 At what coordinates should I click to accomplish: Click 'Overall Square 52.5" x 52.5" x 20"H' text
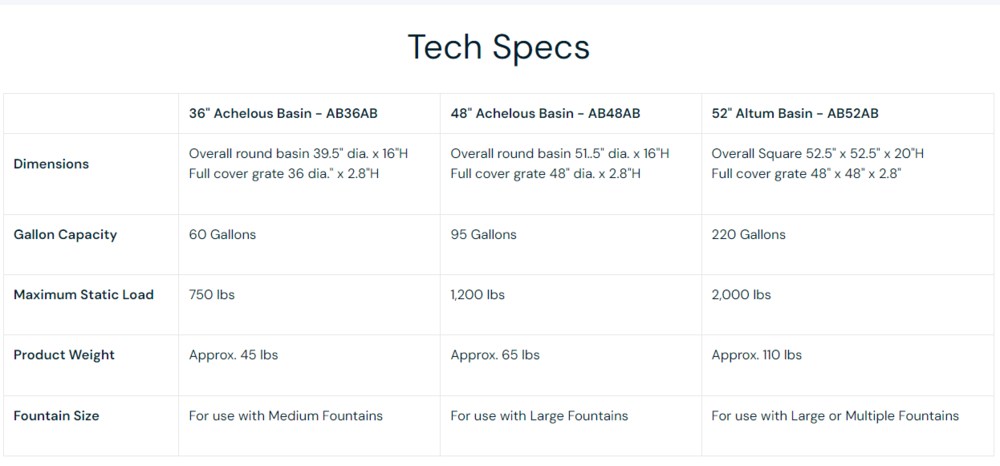coord(818,154)
